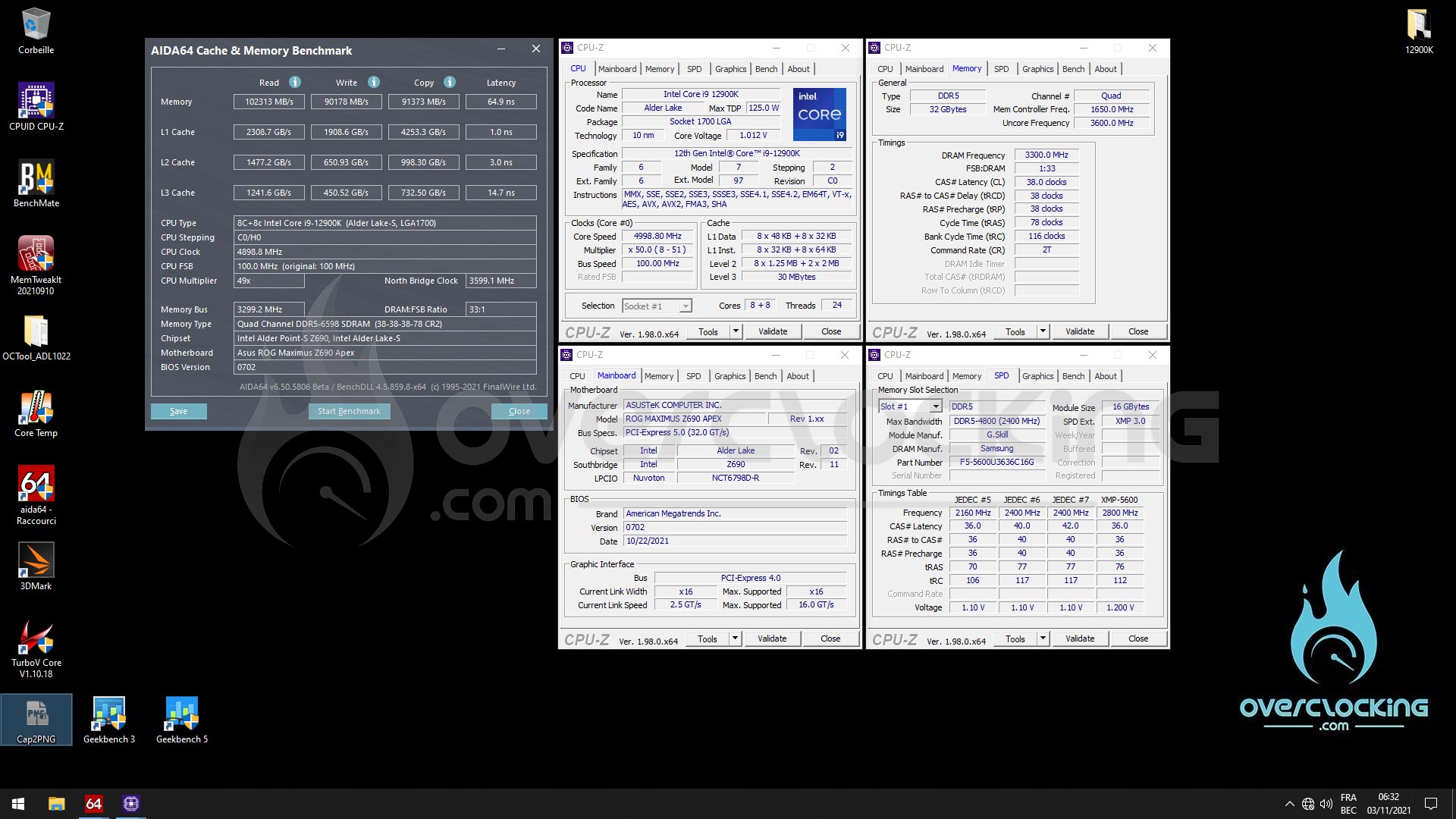
Task: Select Graphics tab in bottom-left CPU-Z window
Action: (x=730, y=376)
